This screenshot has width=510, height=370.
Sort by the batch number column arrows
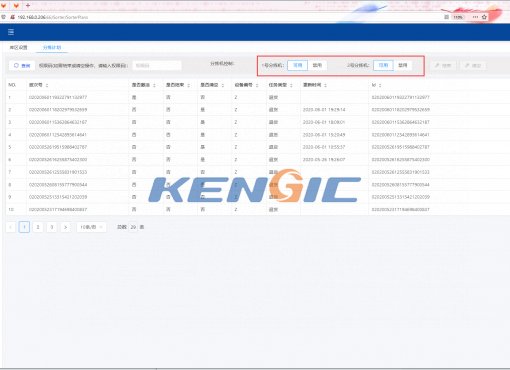tap(47, 85)
